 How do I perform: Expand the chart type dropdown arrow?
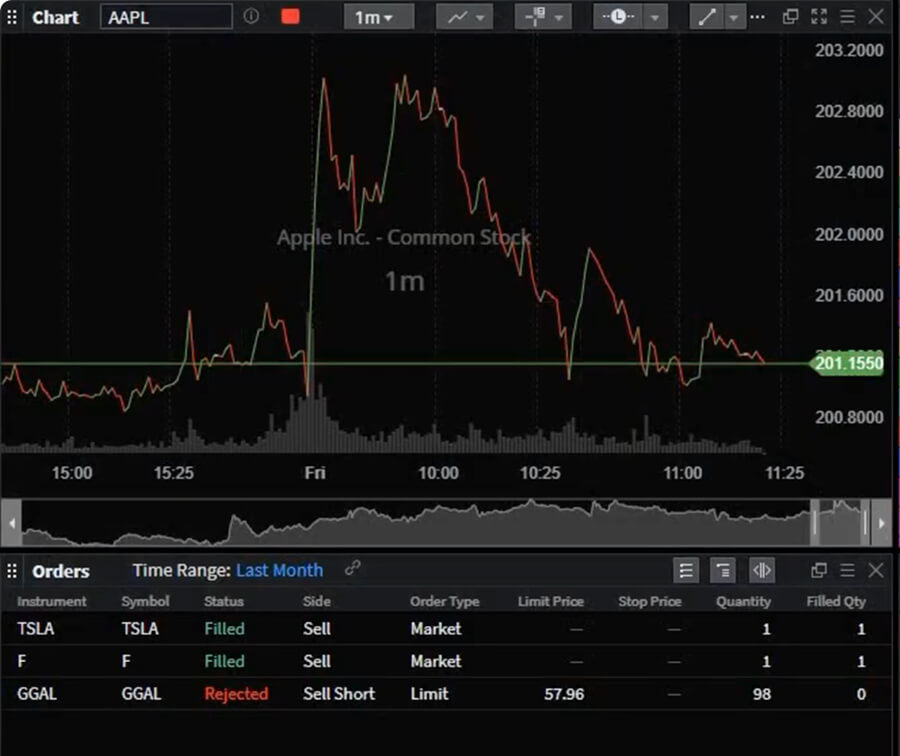(x=478, y=17)
